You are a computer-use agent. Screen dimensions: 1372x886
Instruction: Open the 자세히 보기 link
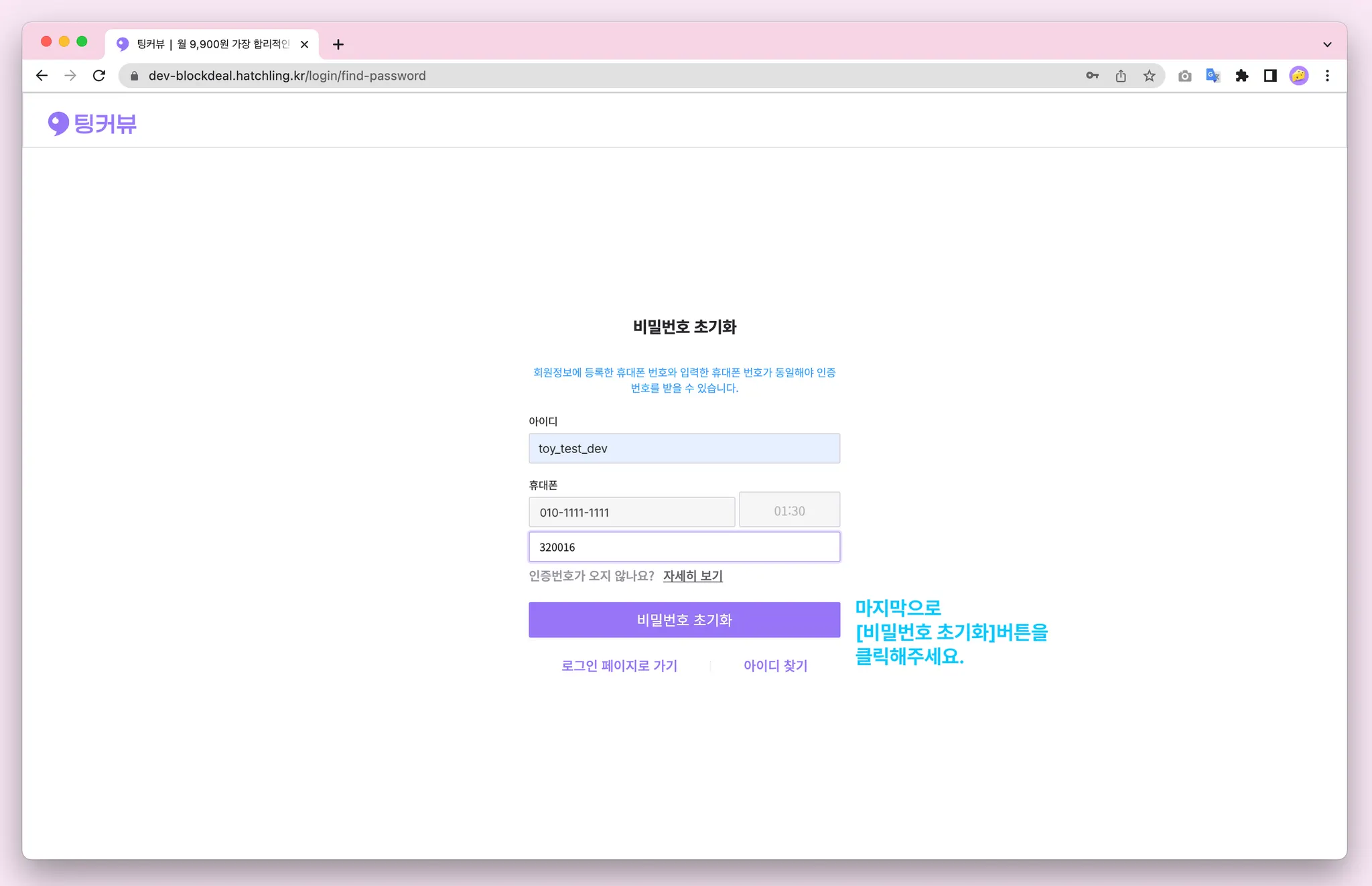(693, 576)
